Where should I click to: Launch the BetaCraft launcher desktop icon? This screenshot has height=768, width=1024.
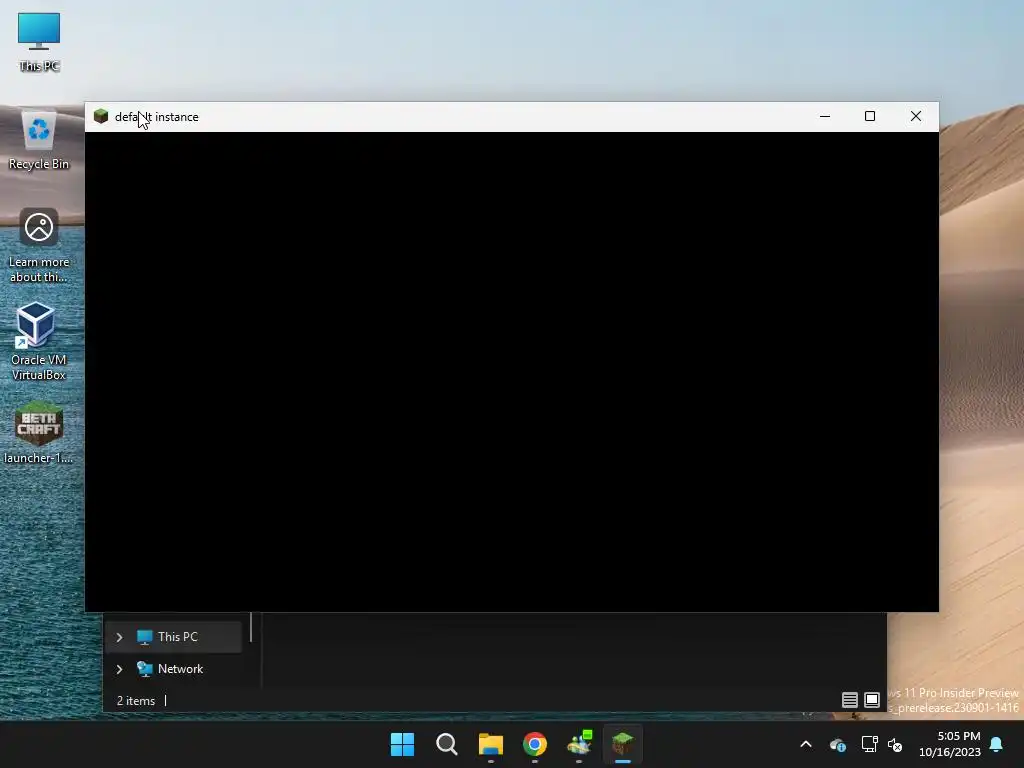[x=39, y=432]
